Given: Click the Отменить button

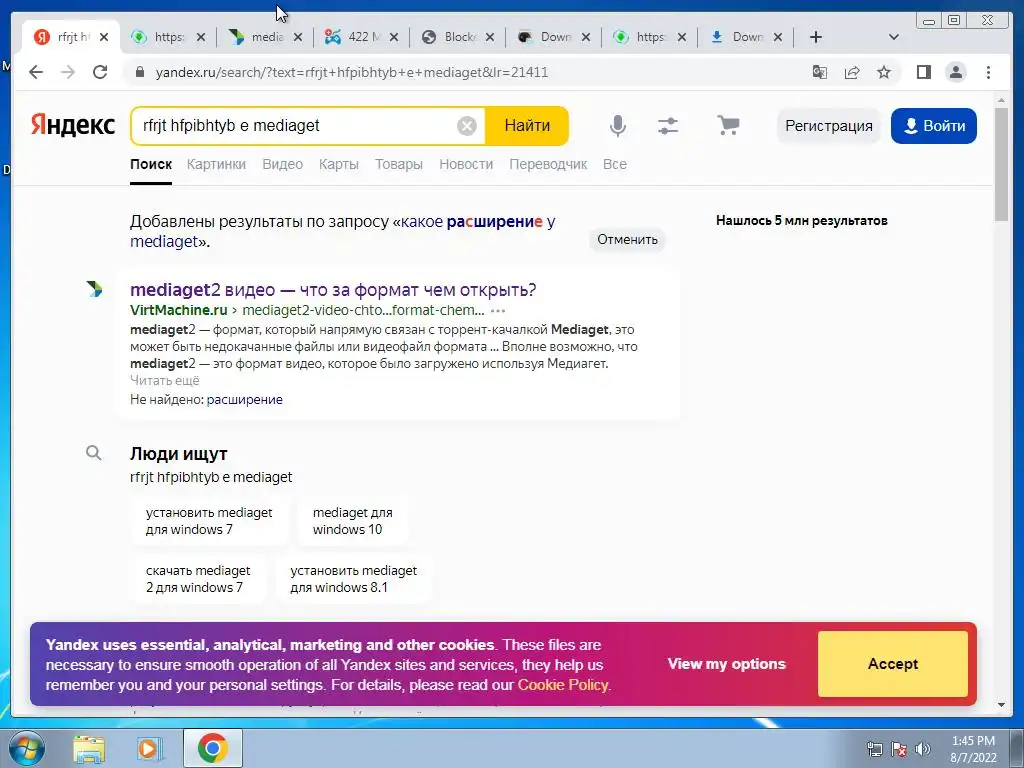Looking at the screenshot, I should (628, 240).
